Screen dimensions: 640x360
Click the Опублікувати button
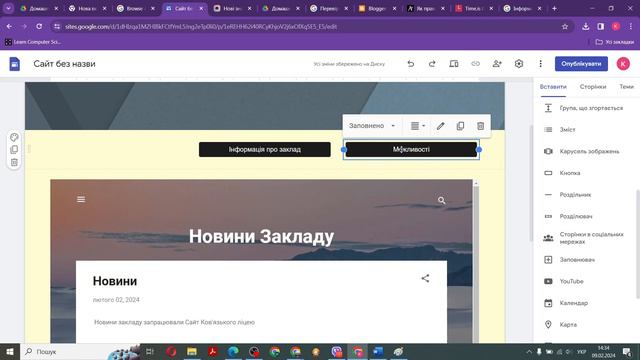pyautogui.click(x=581, y=64)
